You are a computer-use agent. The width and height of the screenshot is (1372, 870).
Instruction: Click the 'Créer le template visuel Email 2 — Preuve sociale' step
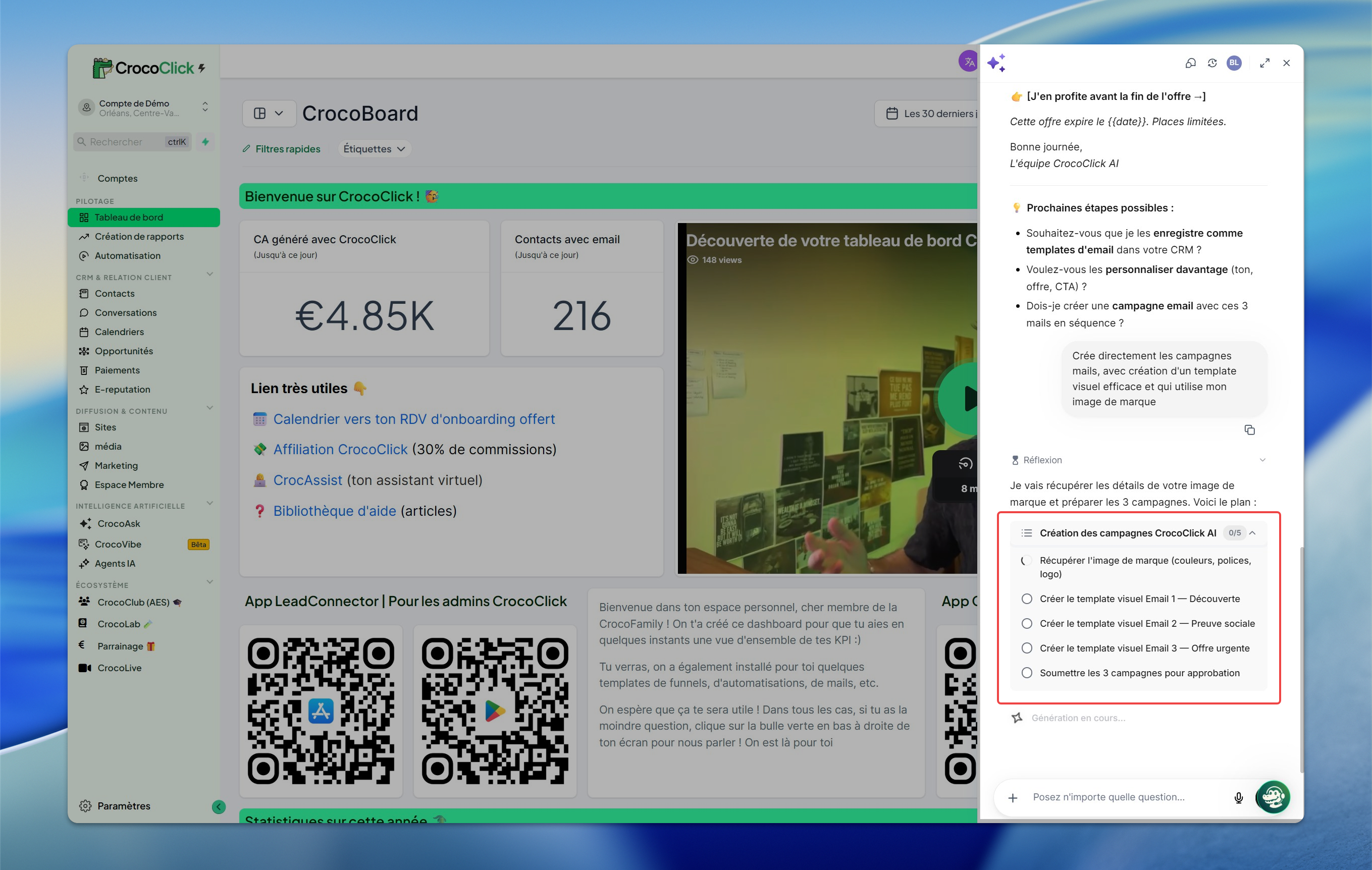coord(1138,623)
